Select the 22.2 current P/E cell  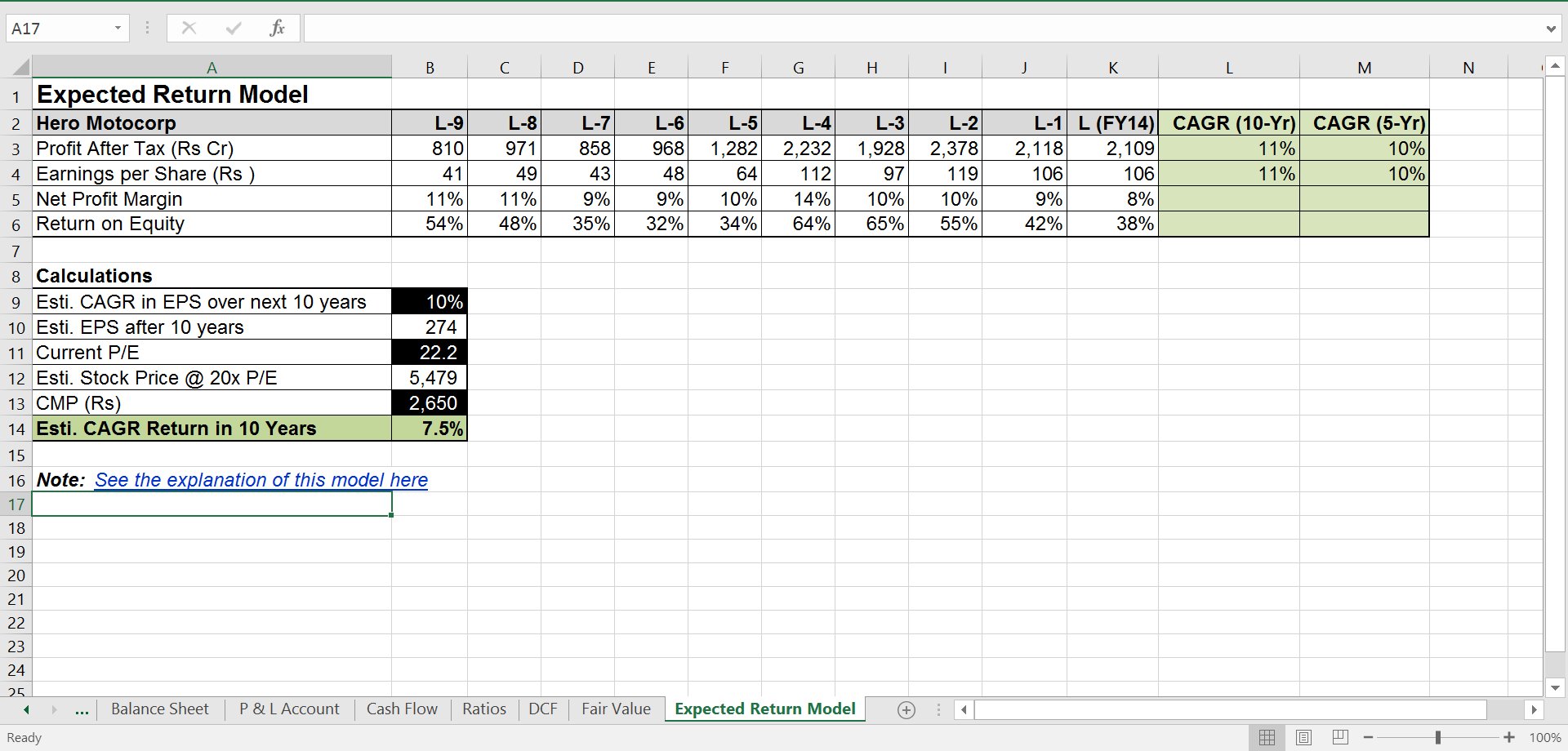tap(430, 353)
